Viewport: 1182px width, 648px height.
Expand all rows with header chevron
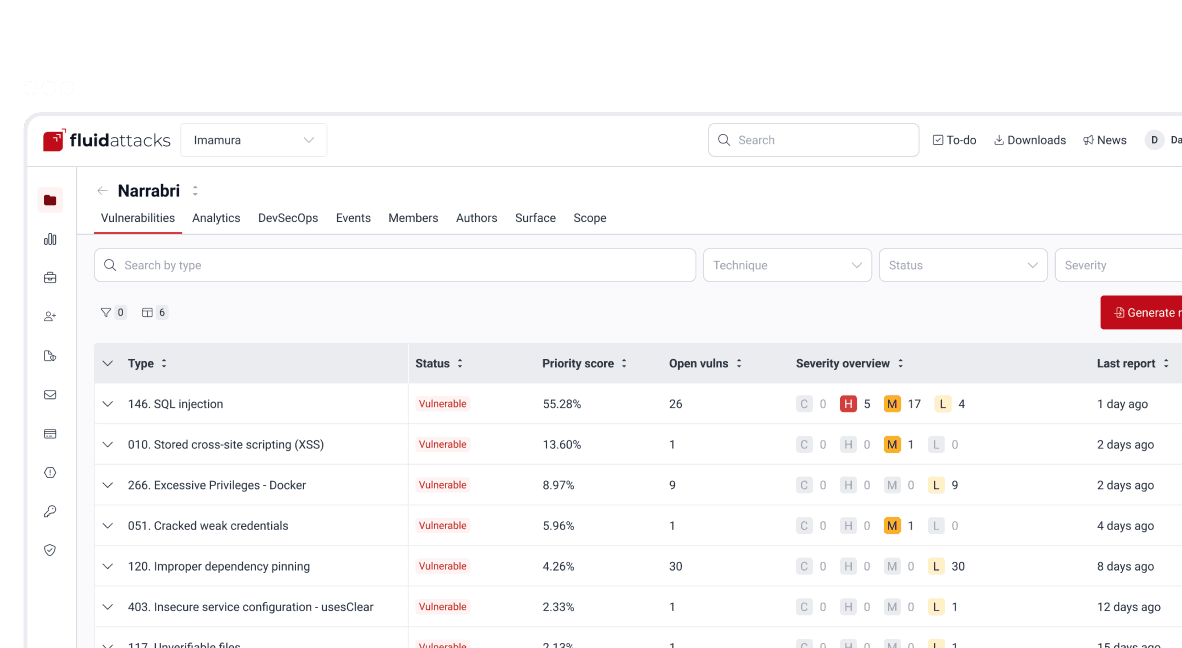coord(108,363)
